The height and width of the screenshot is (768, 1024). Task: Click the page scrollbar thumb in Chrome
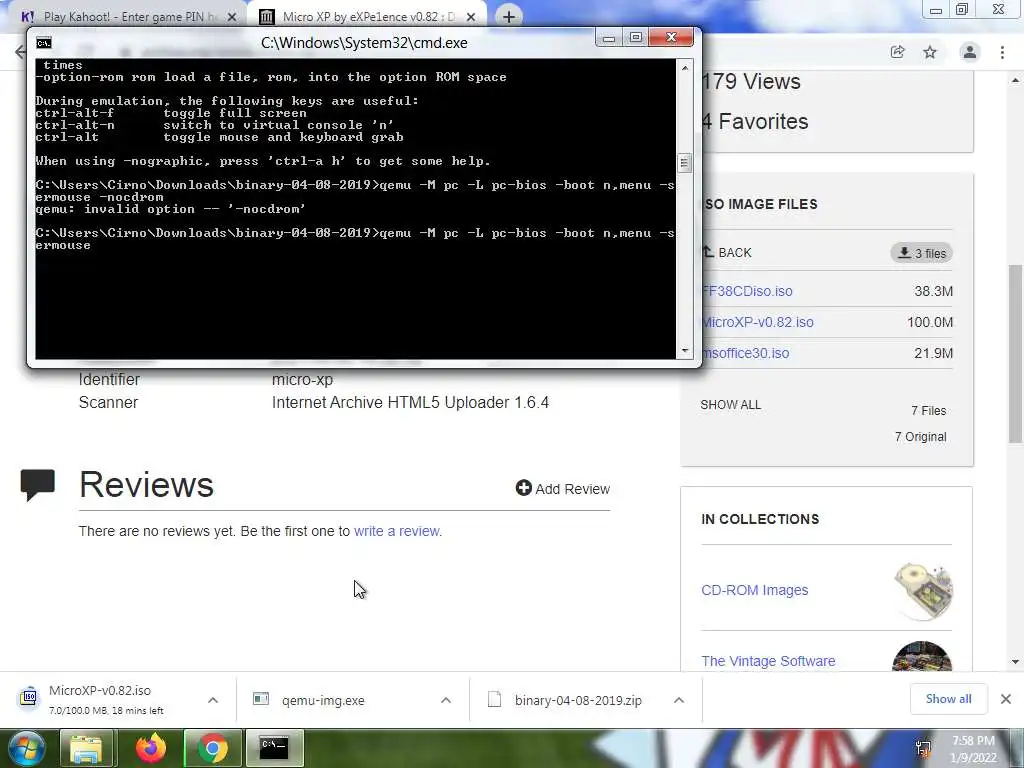point(1015,354)
